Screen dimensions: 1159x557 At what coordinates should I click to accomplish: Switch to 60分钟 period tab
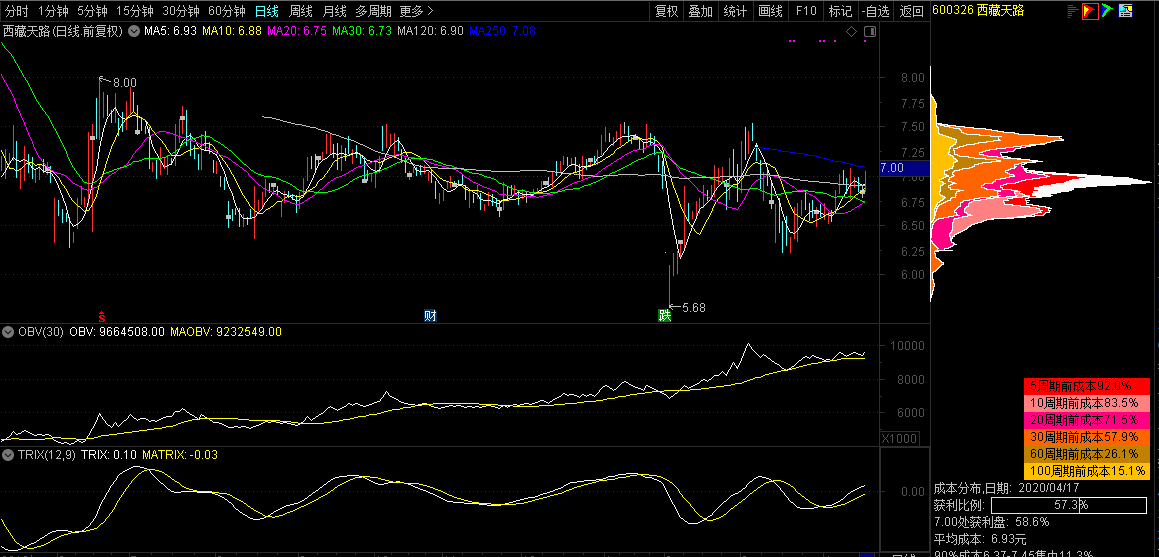click(x=226, y=11)
